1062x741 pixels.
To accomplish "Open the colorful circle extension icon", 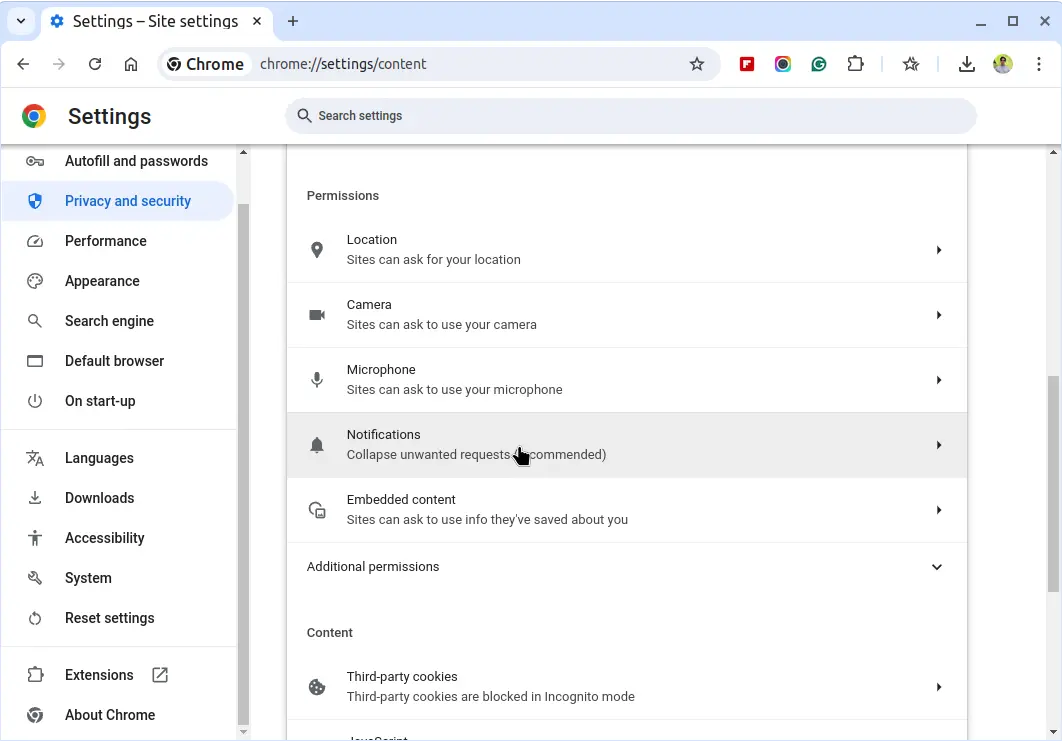I will point(782,64).
